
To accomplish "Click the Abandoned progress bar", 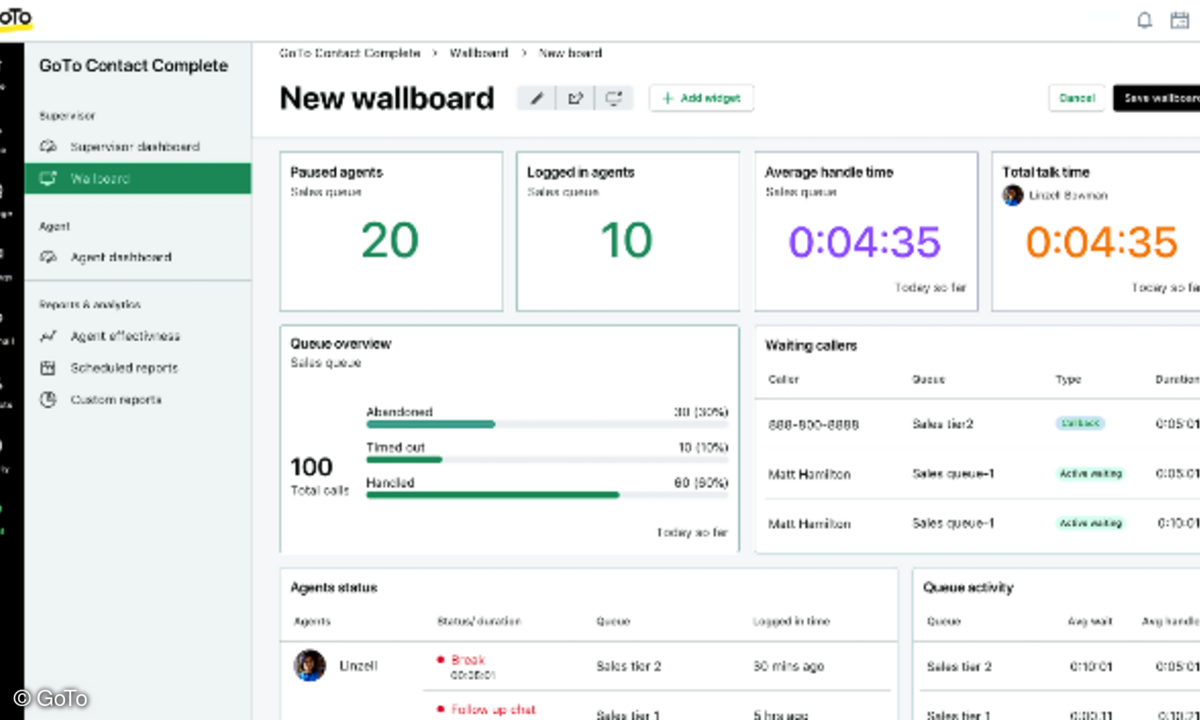I will click(547, 424).
